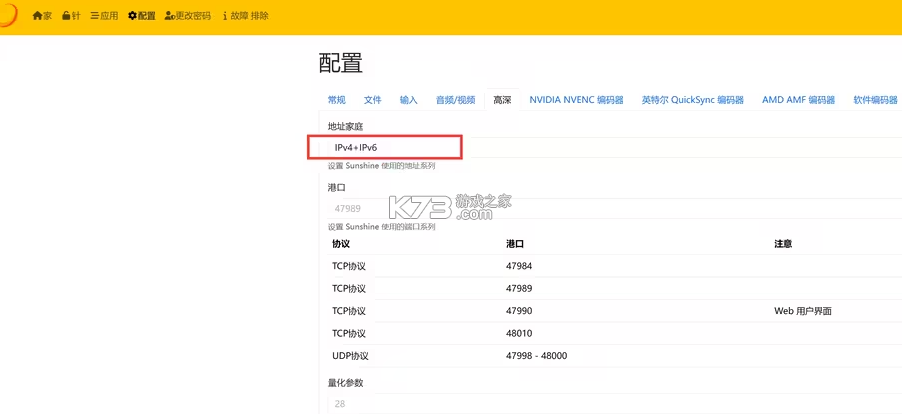Screen dimensions: 902x414
Task: Click the 地址家庭 label
Action: click(x=346, y=126)
